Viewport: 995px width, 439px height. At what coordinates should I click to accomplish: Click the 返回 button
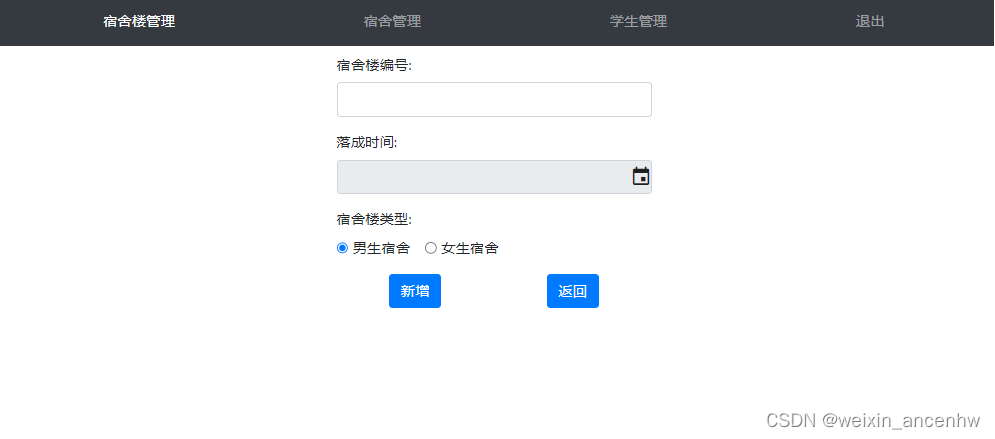point(572,291)
